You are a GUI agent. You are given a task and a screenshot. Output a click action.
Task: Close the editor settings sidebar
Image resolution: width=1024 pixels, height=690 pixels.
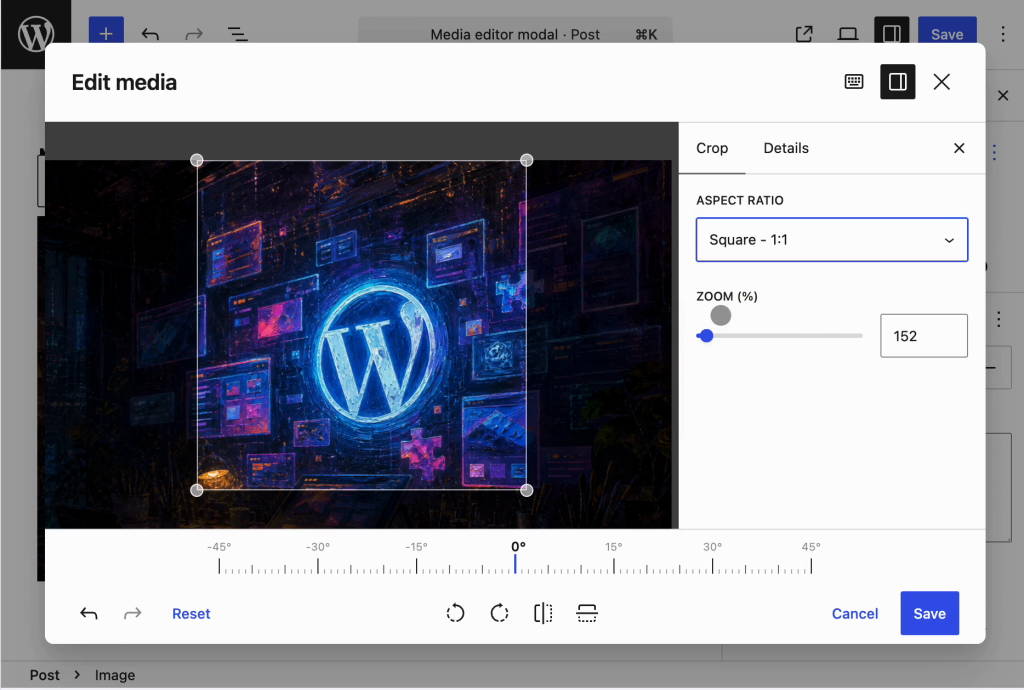point(1003,96)
